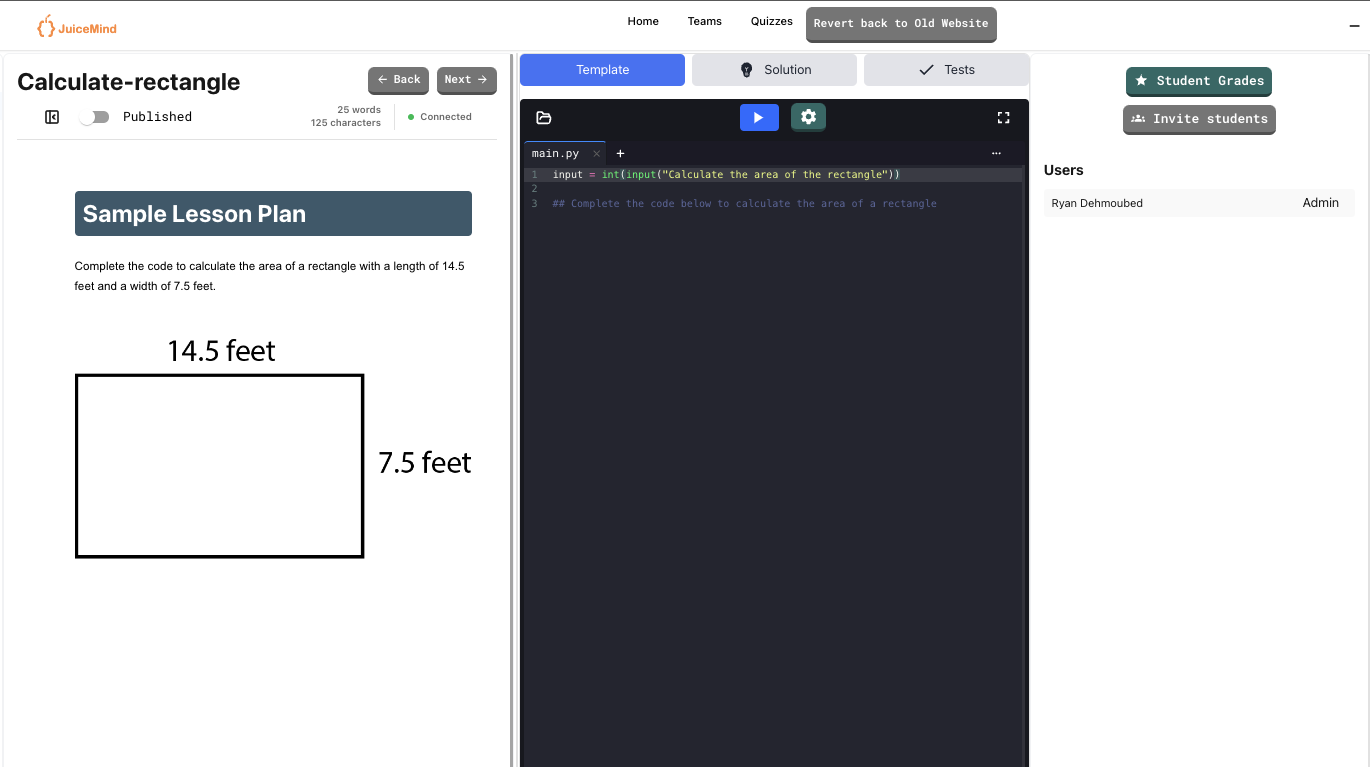Navigate to Home in the top bar

point(643,21)
